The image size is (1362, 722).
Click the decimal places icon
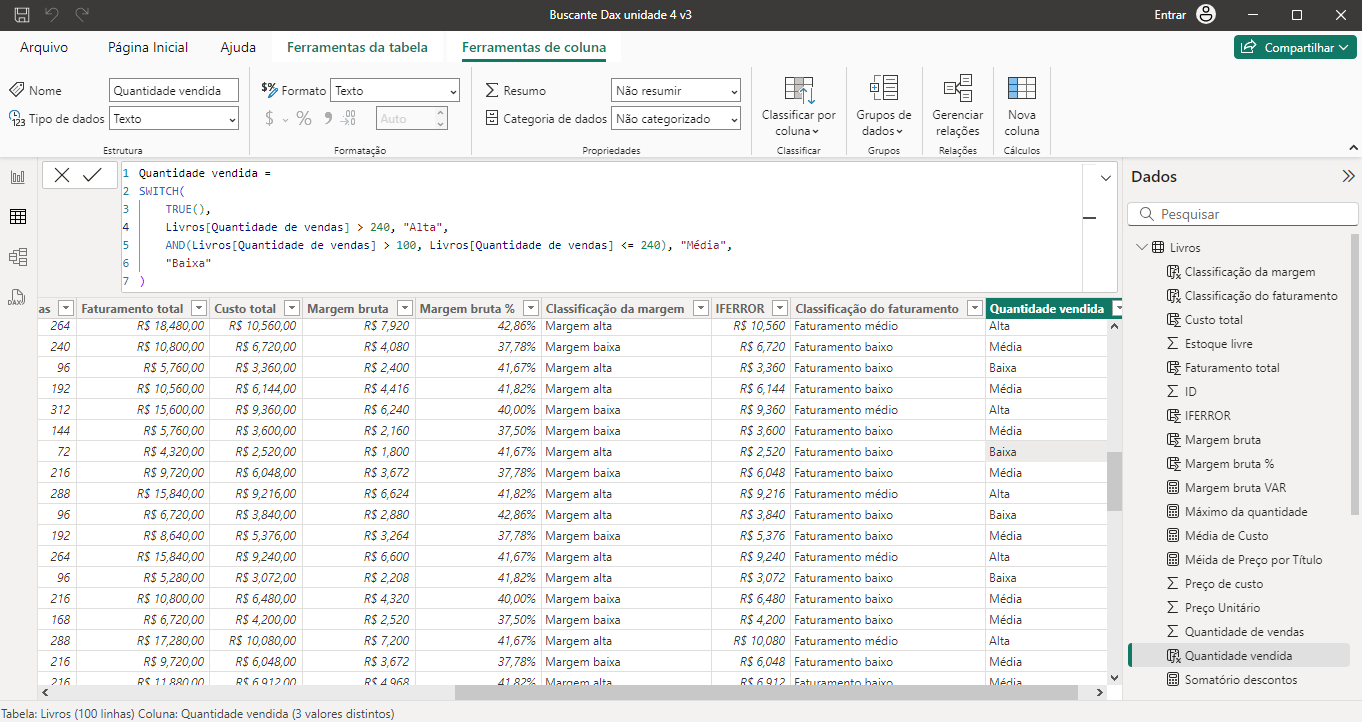pos(348,119)
